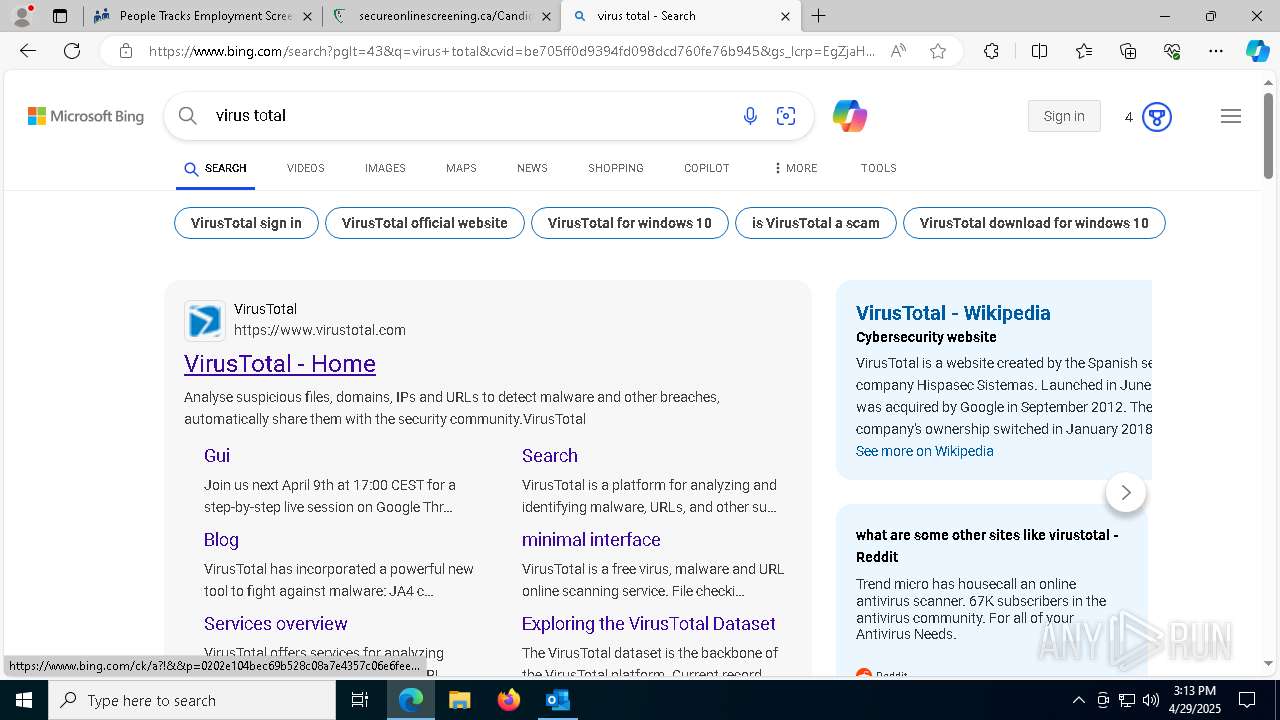Start voice search with microphone icon
This screenshot has width=1280, height=720.
click(x=750, y=117)
